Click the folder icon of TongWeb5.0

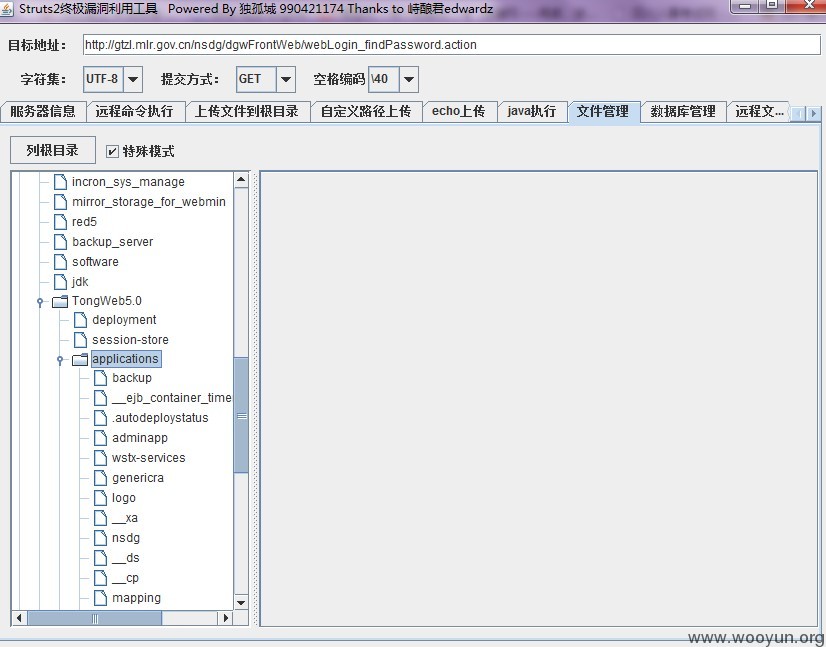pos(60,301)
